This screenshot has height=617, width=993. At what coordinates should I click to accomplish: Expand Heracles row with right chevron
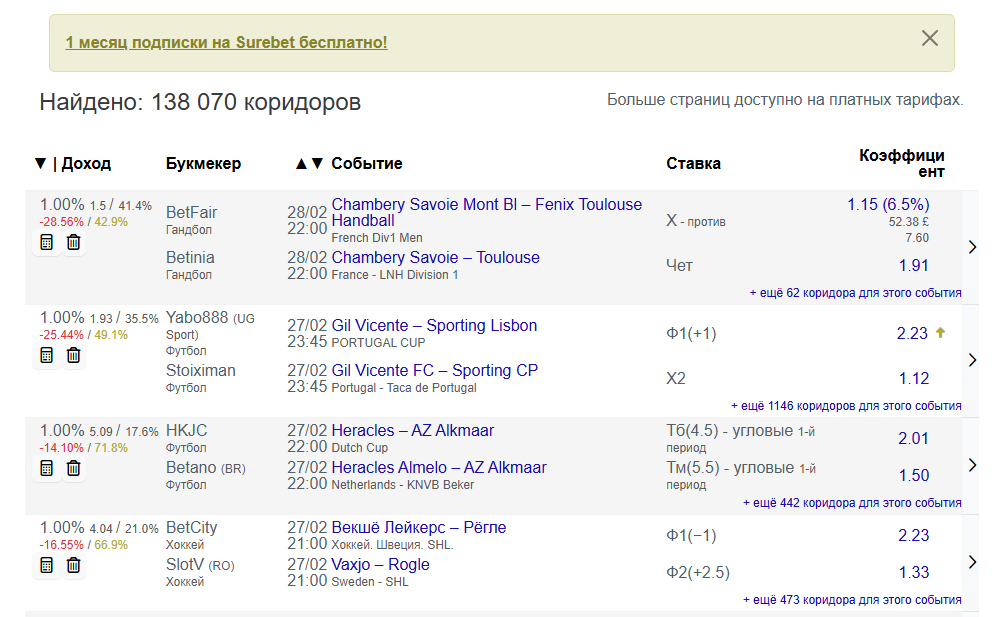click(972, 465)
